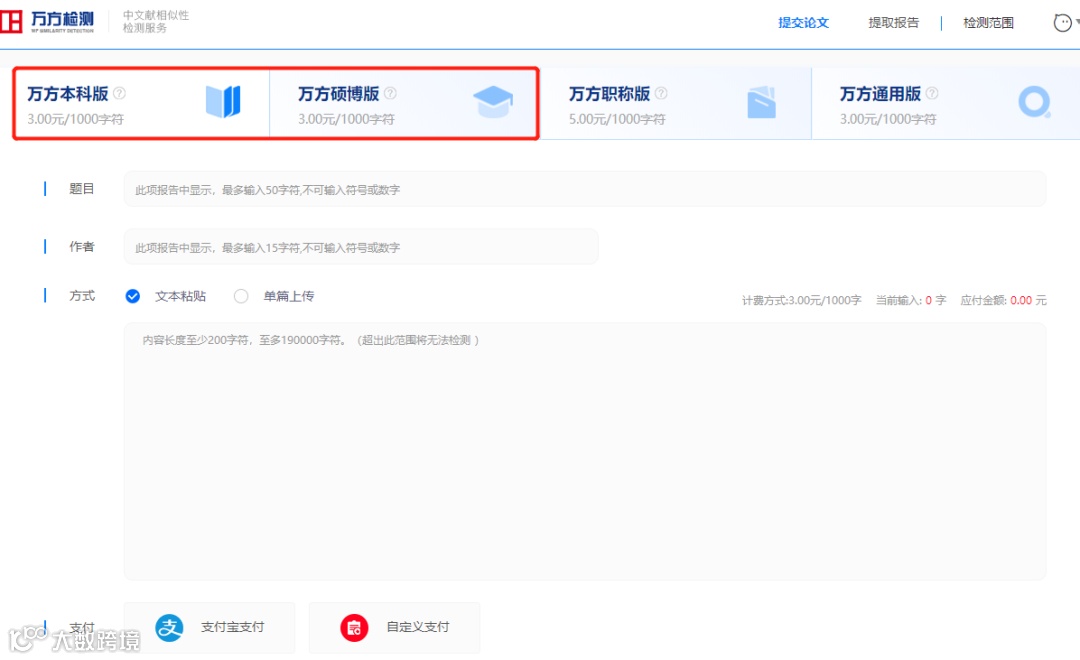Screen dimensions: 1080x660
Task: Click the user avatar icon
Action: coord(1062,23)
